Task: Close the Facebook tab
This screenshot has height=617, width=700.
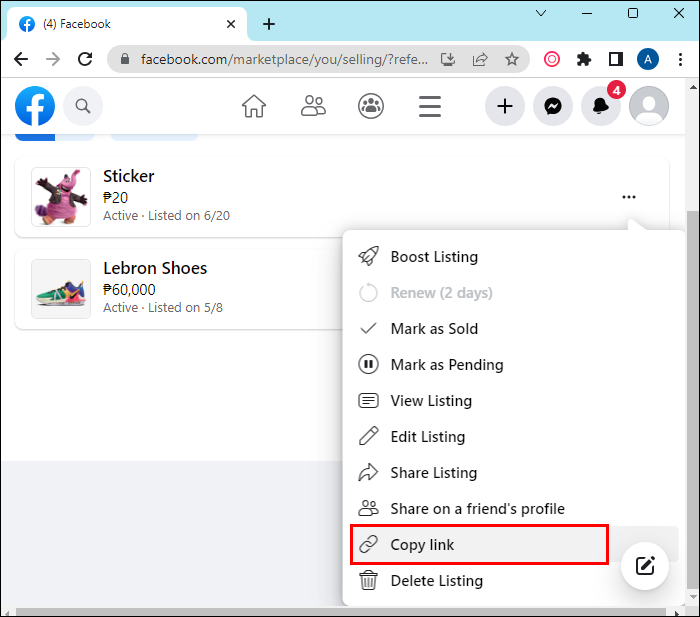Action: click(x=231, y=24)
